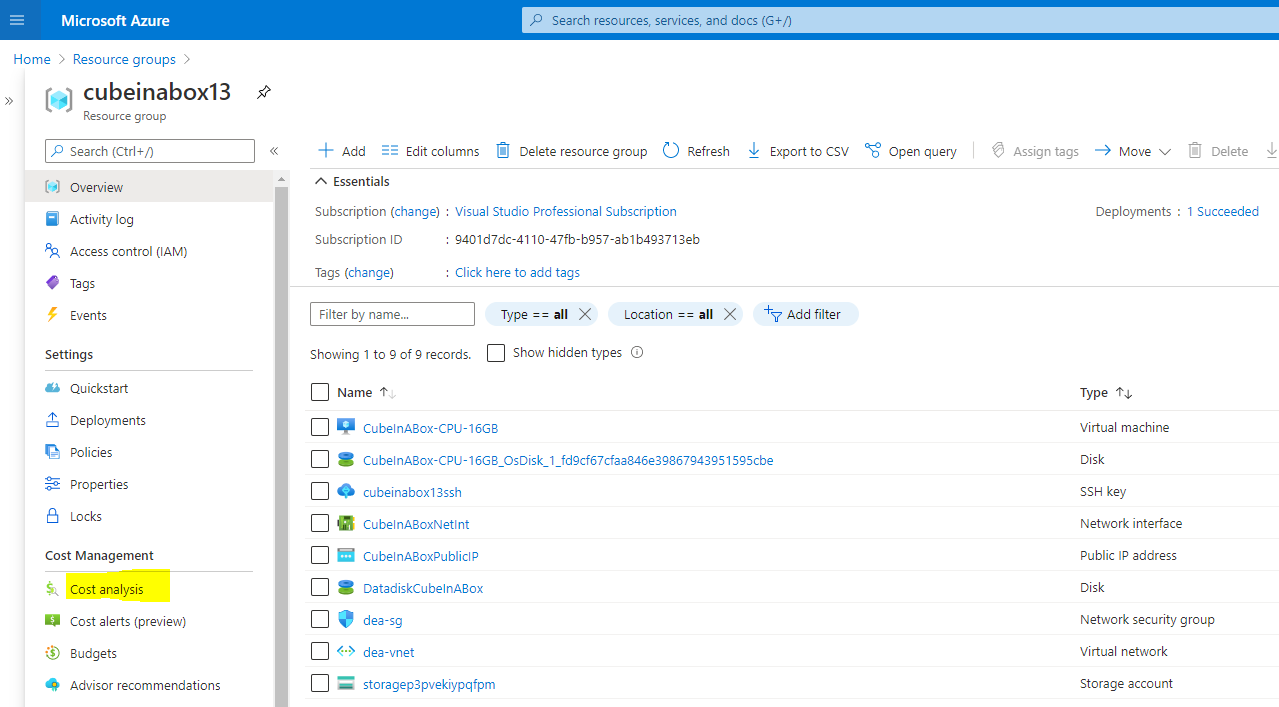The height and width of the screenshot is (707, 1279).
Task: Click the Refresh icon
Action: point(671,151)
